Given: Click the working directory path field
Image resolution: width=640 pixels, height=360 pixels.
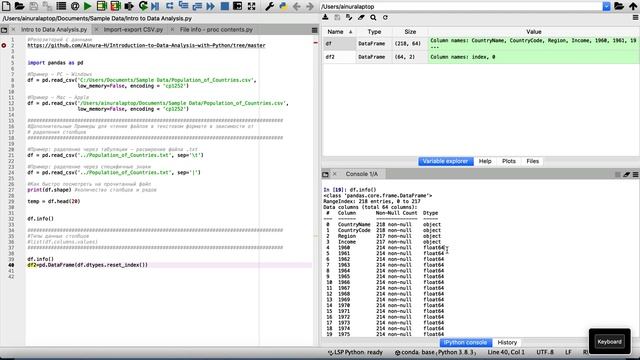Looking at the screenshot, I should point(461,7).
